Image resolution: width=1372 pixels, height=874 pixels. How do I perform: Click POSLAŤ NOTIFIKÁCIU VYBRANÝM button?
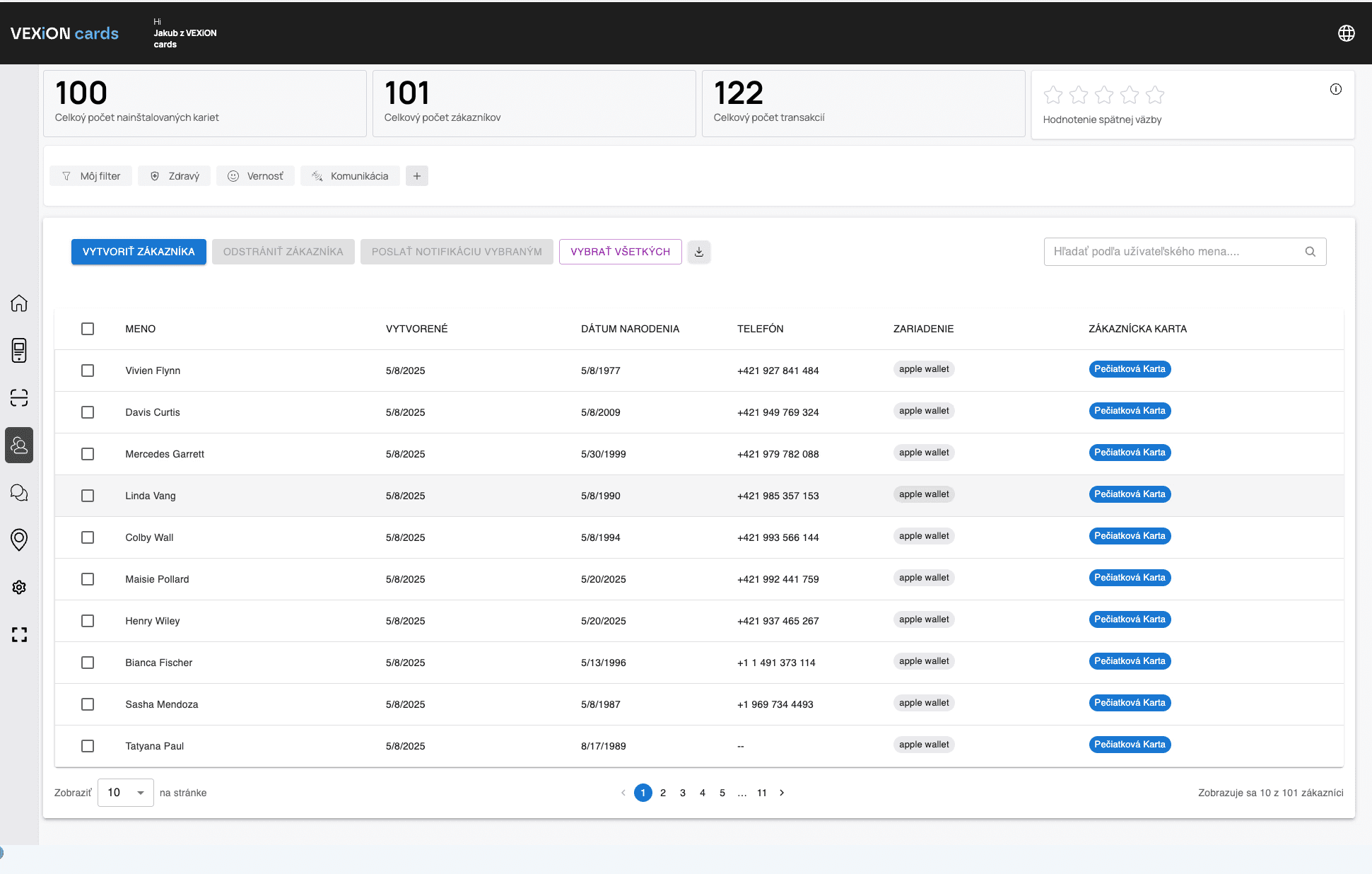coord(457,252)
